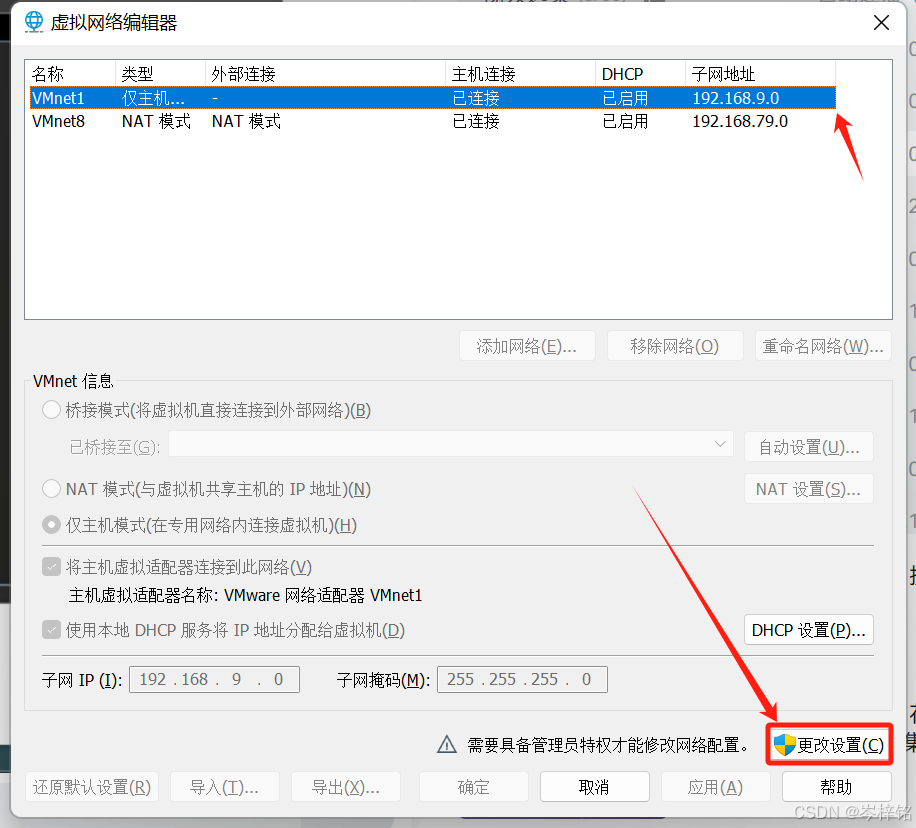Click subnet address 192.168.79.0 cell
Screen dimensions: 916x828
(x=740, y=122)
